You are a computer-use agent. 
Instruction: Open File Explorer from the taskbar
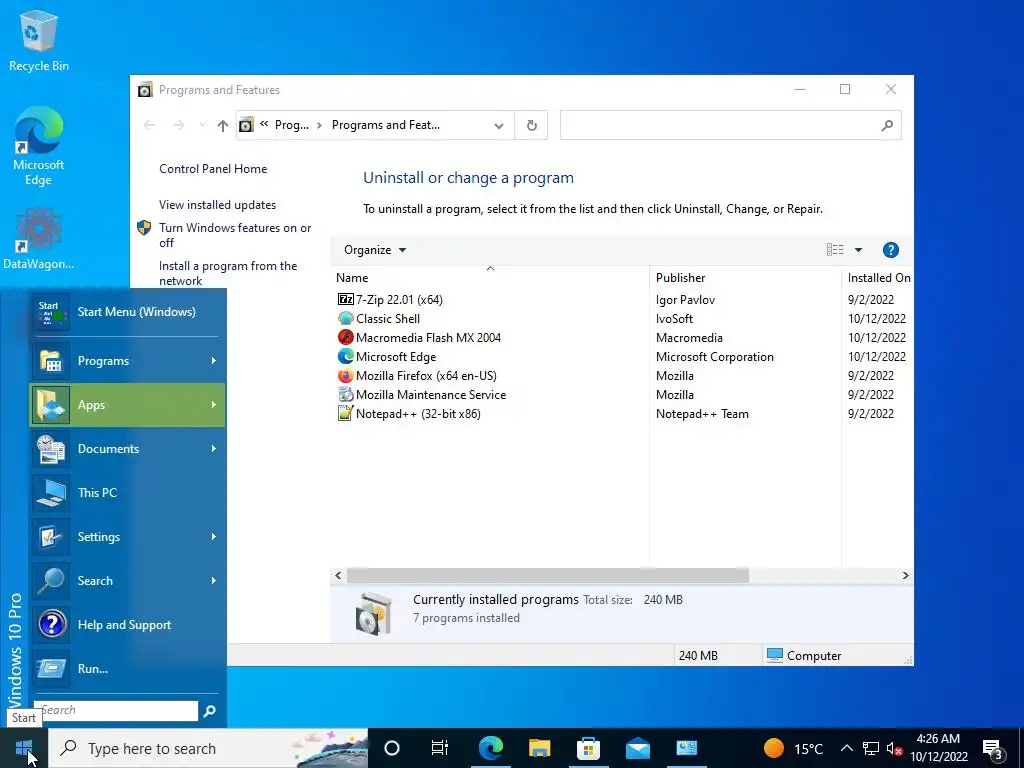coord(539,748)
